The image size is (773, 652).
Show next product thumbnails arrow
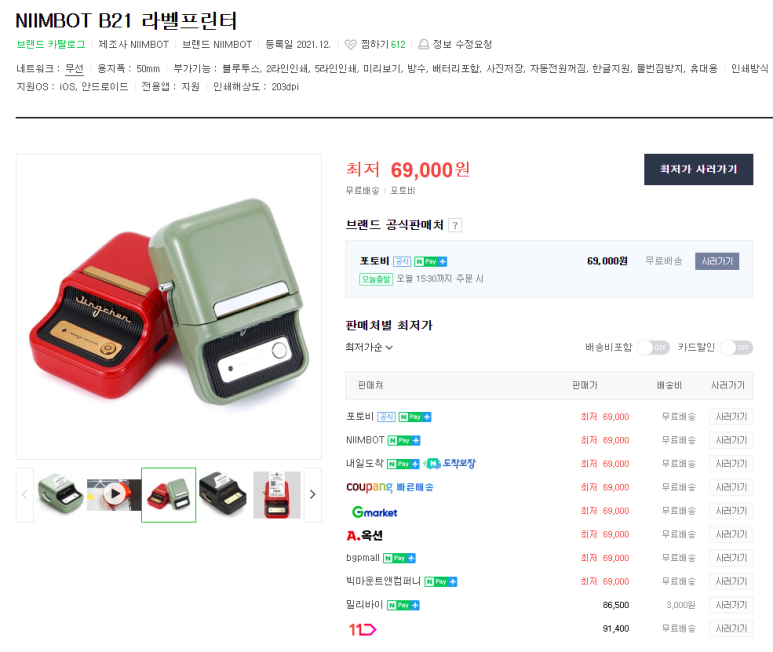313,495
